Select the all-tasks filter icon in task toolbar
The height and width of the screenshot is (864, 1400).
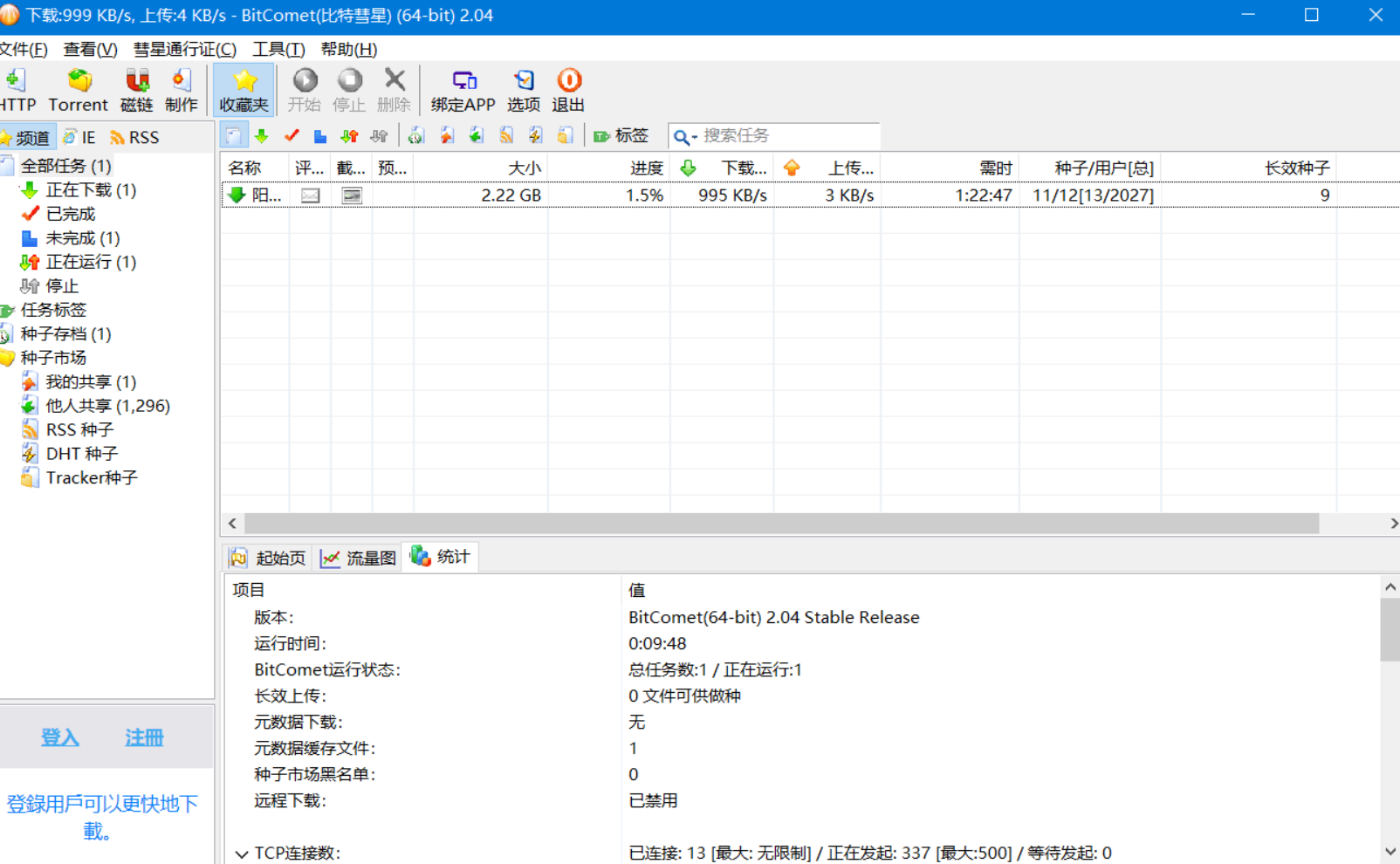pos(233,135)
